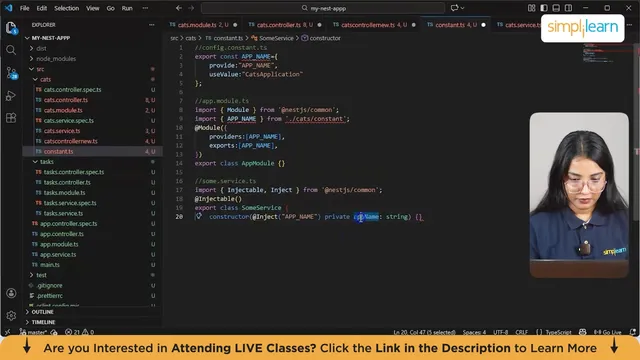Open the Selection menu
640x360 pixels.
click(x=67, y=8)
